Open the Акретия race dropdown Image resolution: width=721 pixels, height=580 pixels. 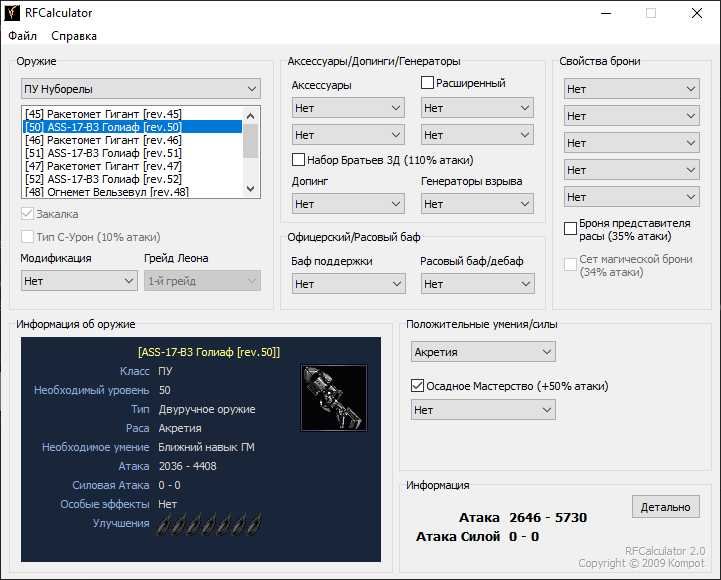(x=483, y=352)
